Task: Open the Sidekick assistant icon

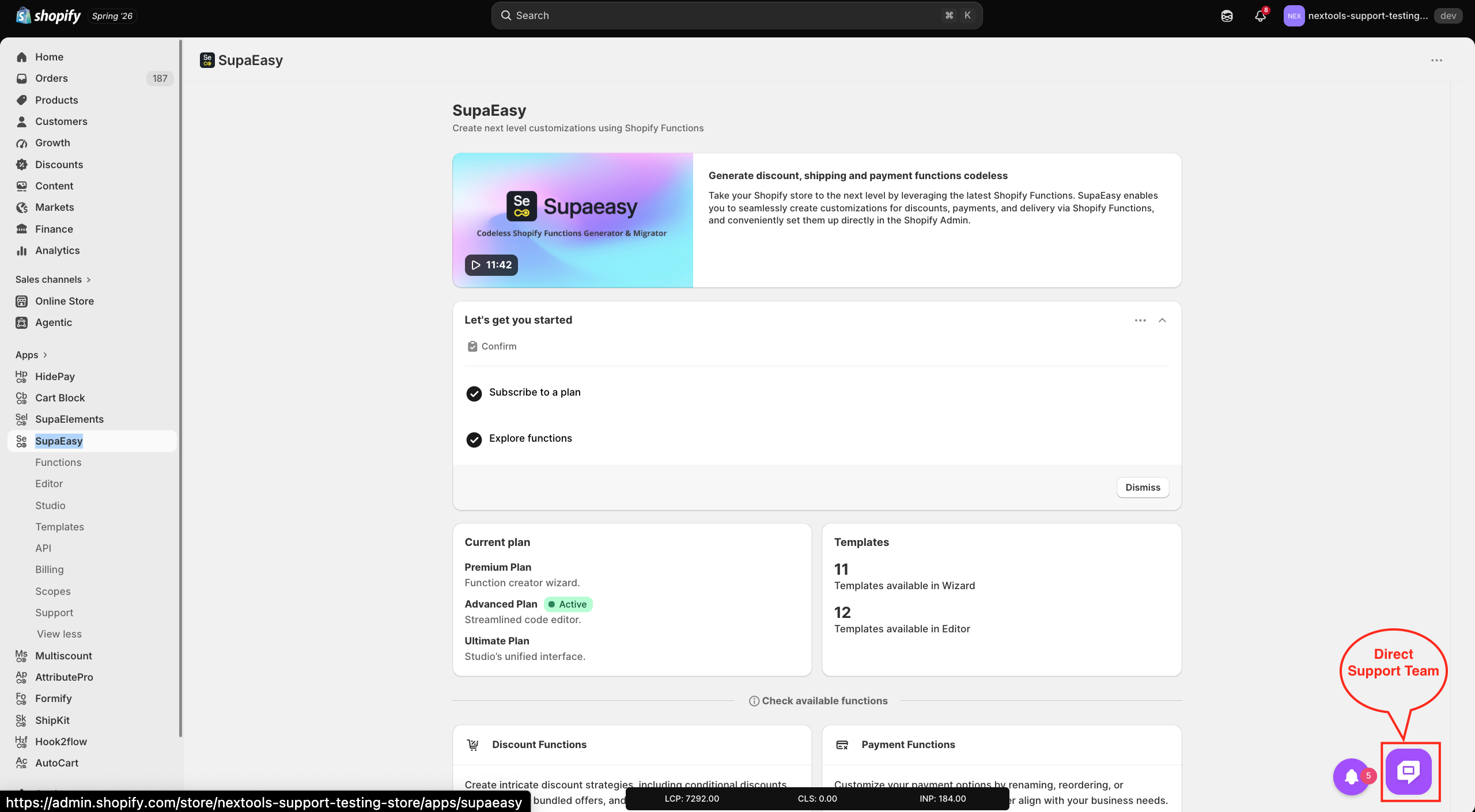Action: 1227,16
